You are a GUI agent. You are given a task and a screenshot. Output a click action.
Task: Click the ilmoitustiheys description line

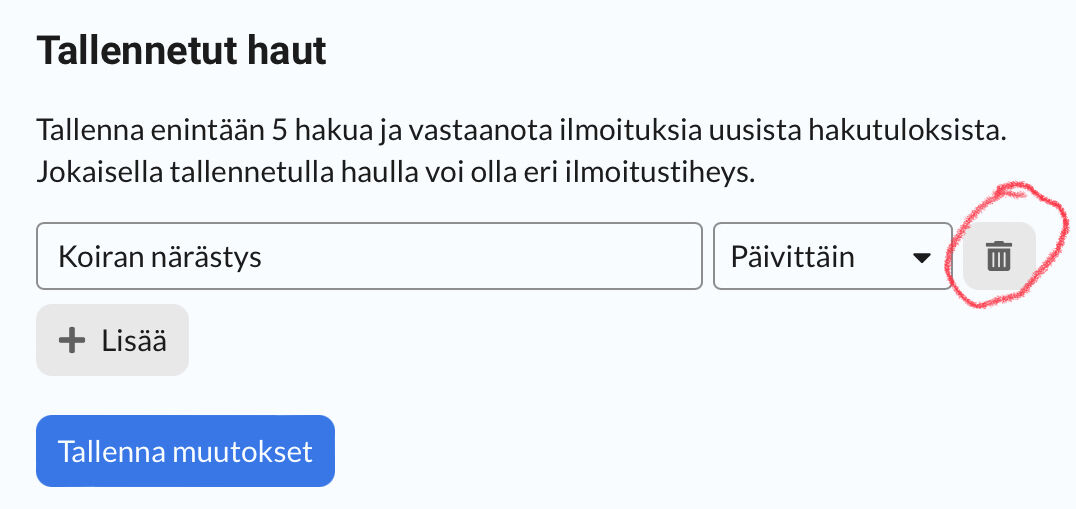point(396,171)
